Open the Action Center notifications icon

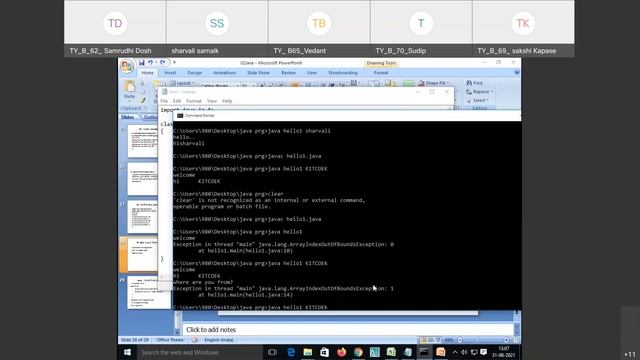[x=484, y=352]
